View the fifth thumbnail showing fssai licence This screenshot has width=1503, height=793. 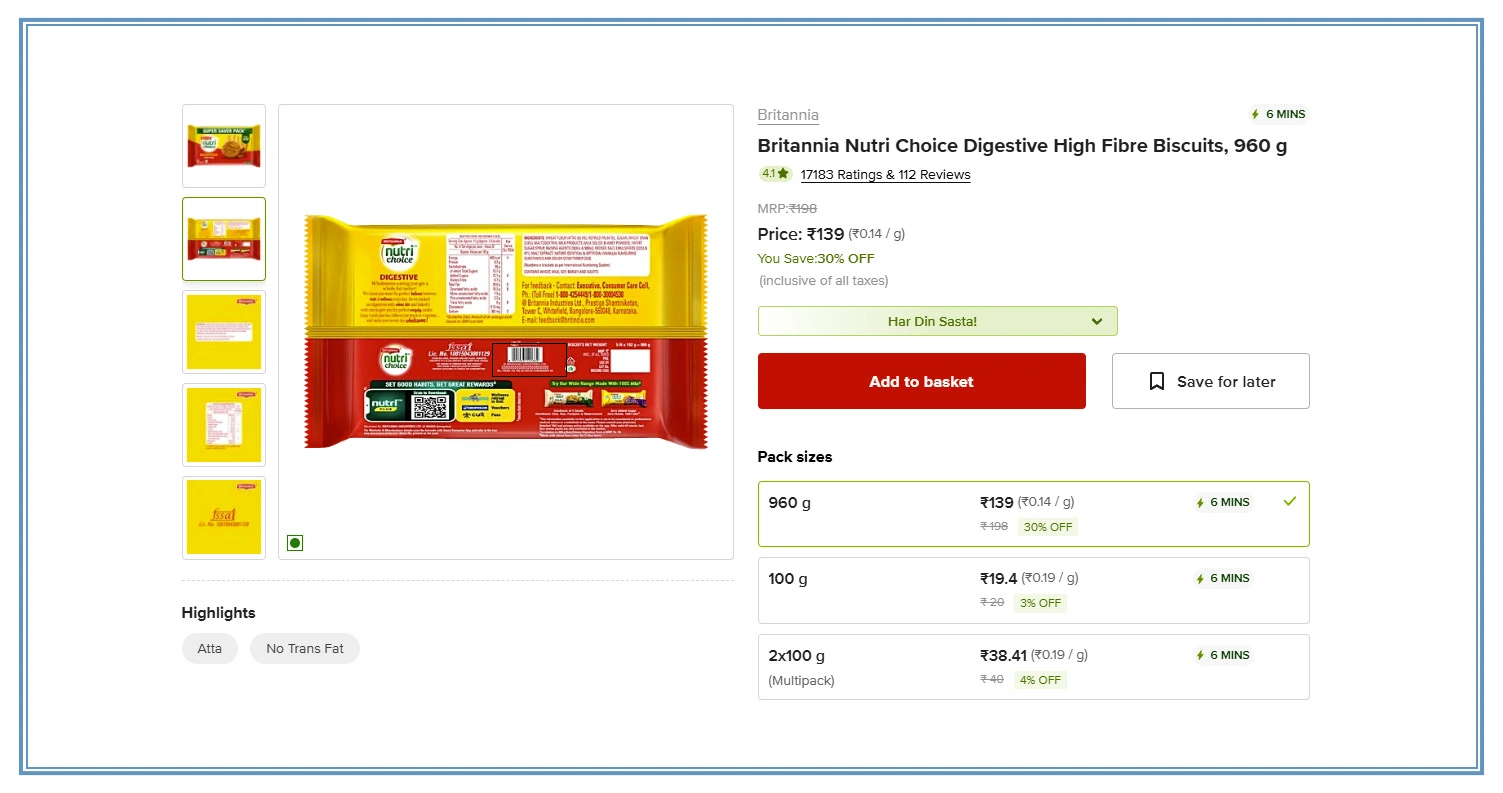pyautogui.click(x=224, y=518)
